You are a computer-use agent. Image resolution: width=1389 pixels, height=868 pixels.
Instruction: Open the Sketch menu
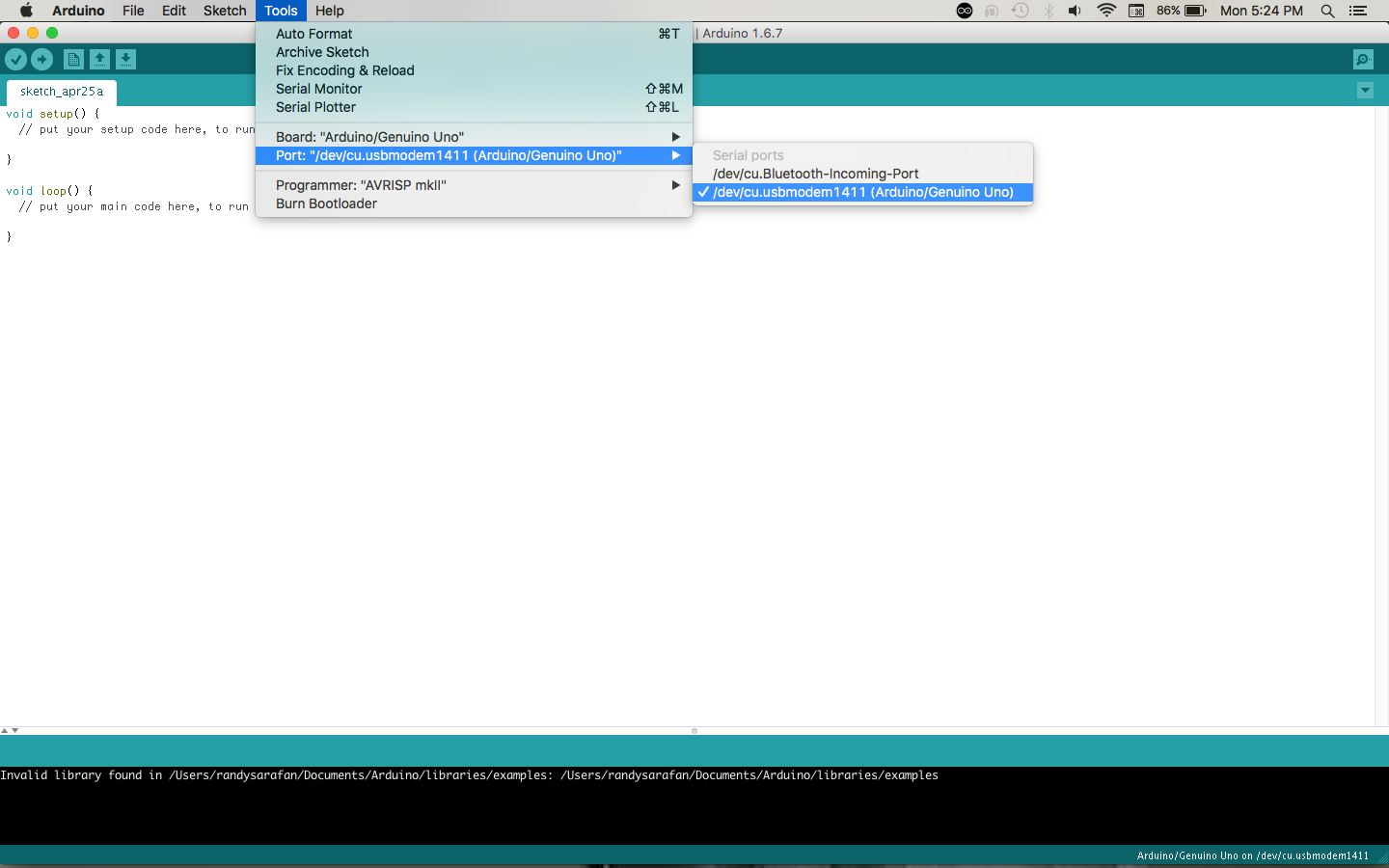(x=225, y=11)
